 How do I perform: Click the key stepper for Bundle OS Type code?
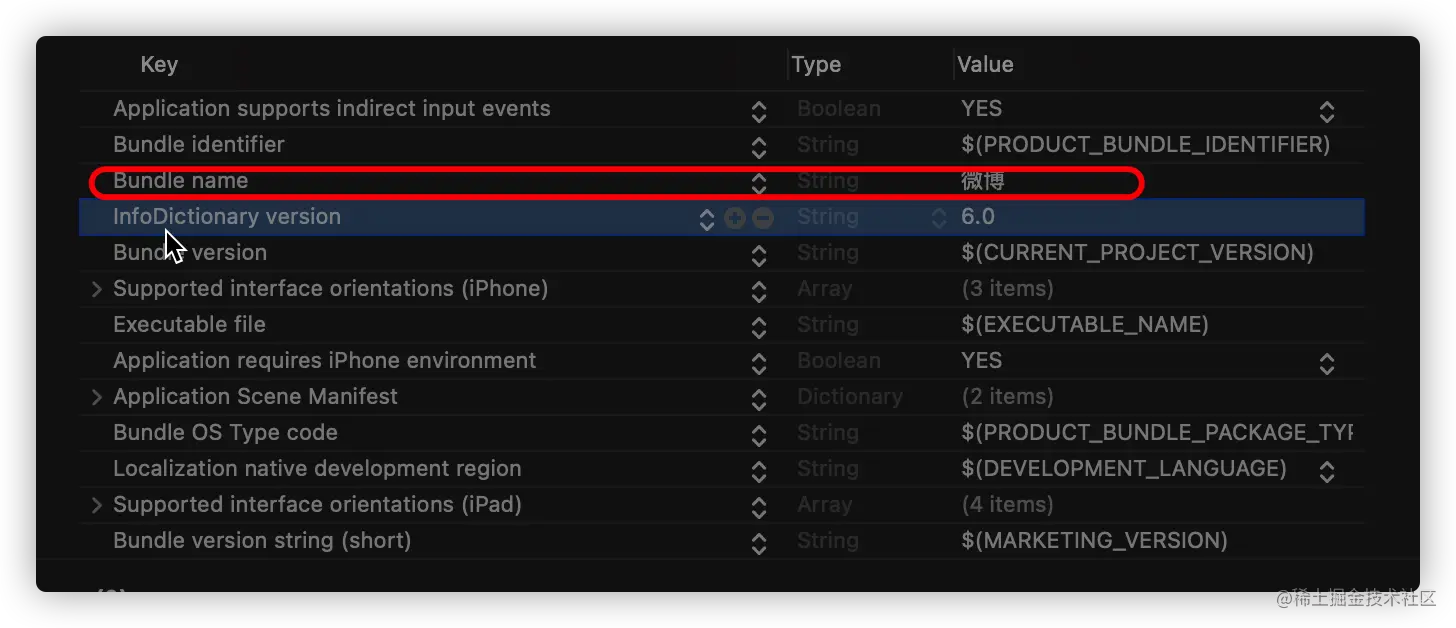point(759,435)
